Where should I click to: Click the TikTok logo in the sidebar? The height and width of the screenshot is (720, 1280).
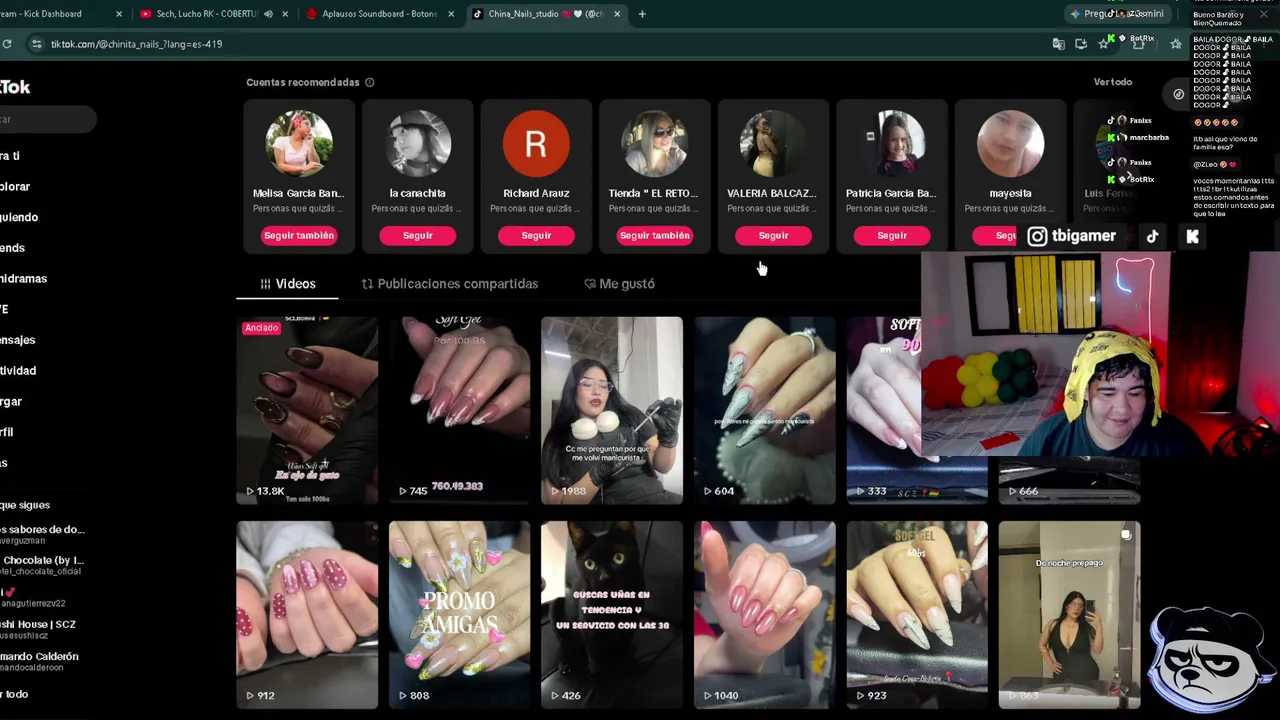tap(15, 87)
